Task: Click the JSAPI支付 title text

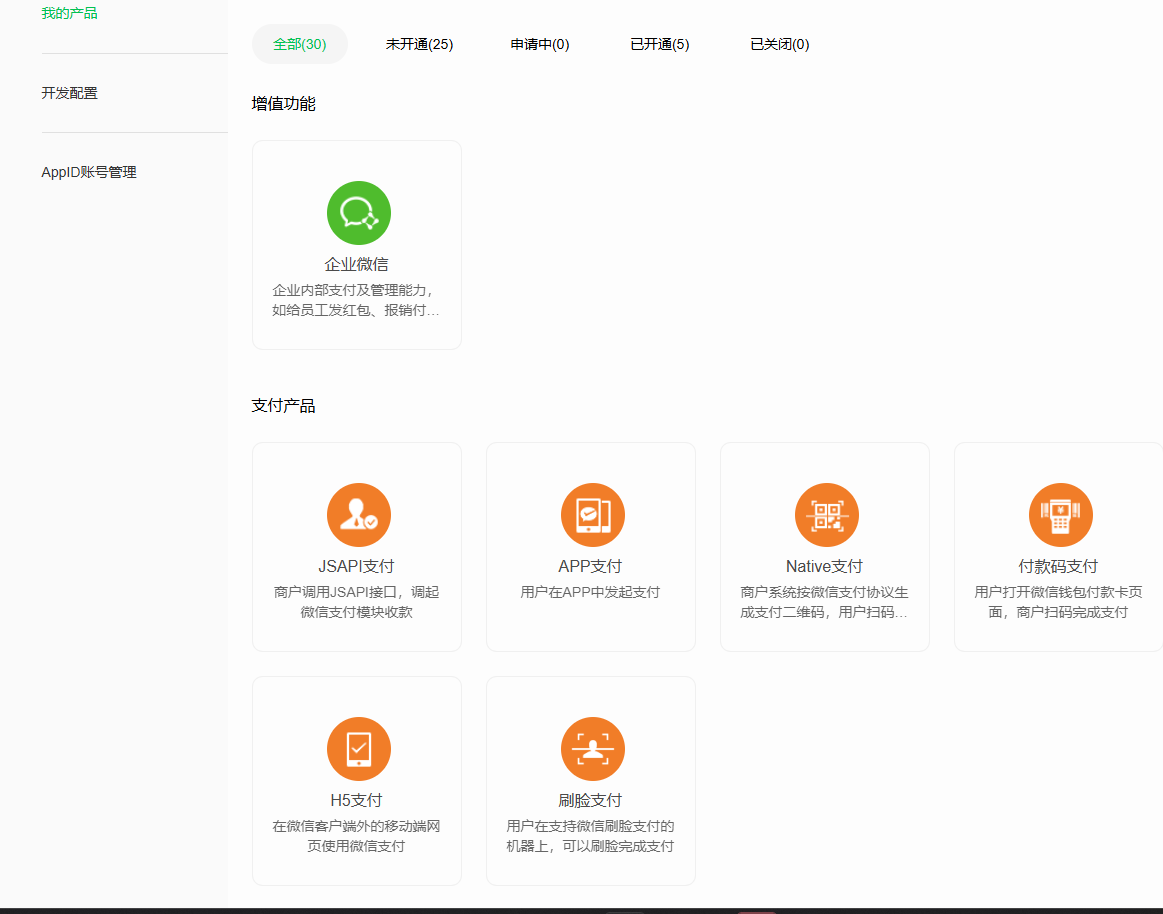Action: tap(357, 566)
